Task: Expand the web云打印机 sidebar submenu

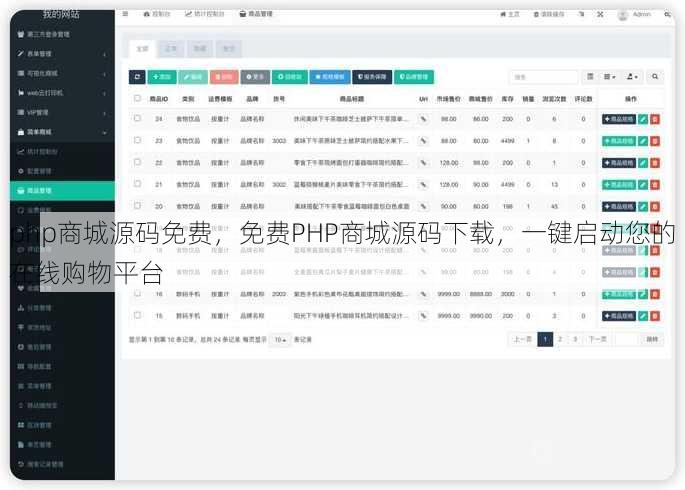Action: pyautogui.click(x=62, y=93)
